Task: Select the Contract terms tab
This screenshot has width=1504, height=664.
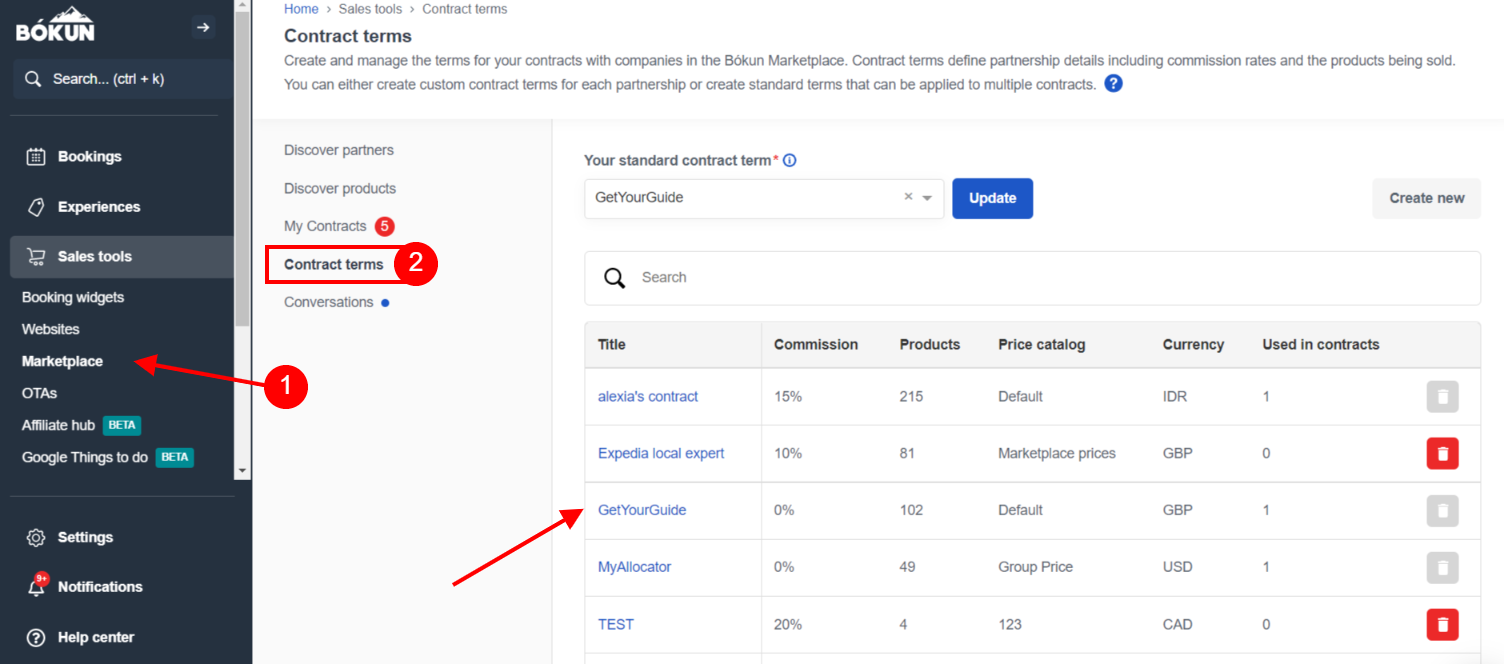Action: [x=334, y=265]
